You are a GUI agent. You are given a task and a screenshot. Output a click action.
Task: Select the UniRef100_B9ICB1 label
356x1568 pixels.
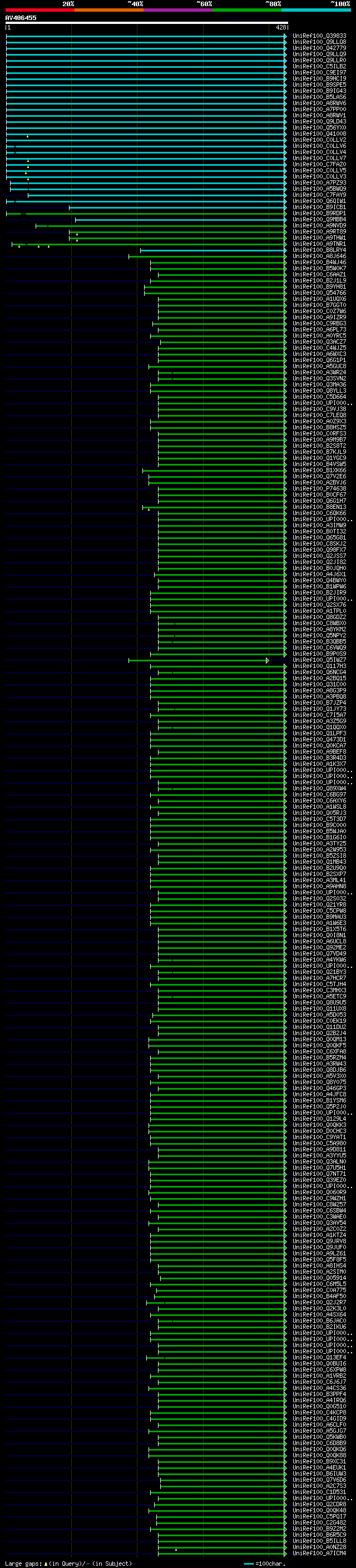[x=319, y=207]
